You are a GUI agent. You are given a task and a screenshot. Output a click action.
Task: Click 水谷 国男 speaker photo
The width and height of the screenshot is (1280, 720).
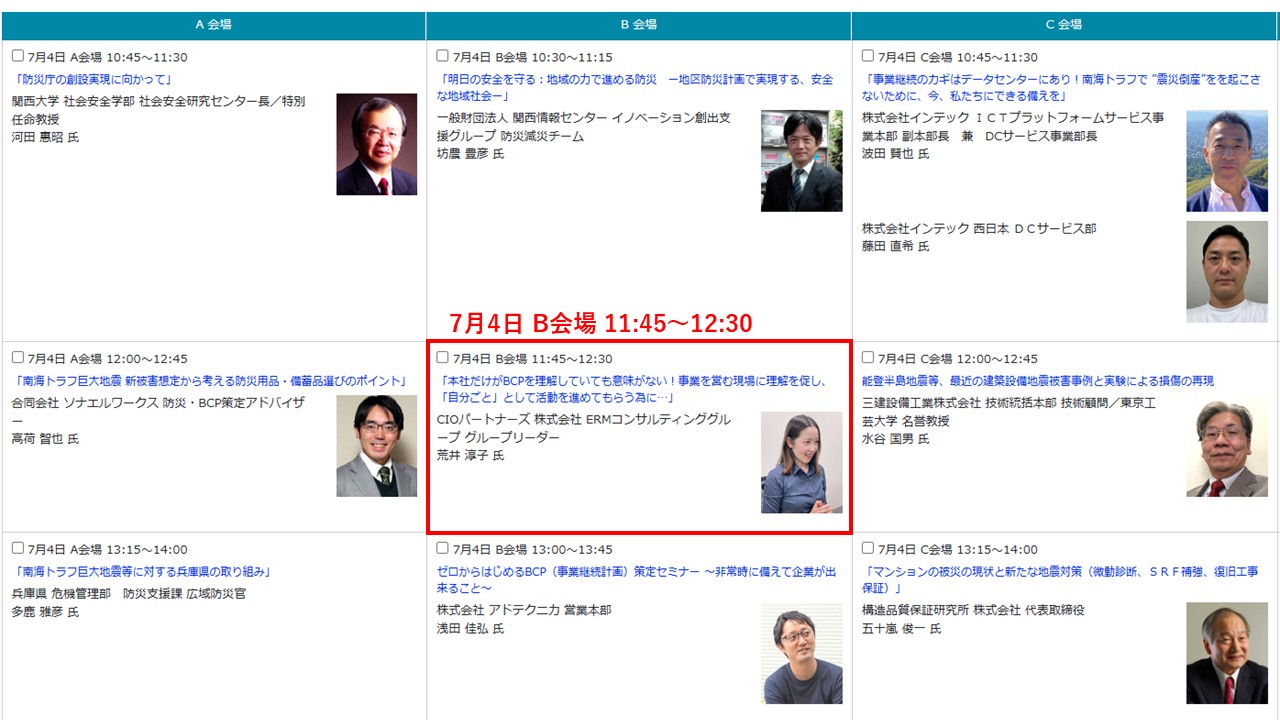1227,446
